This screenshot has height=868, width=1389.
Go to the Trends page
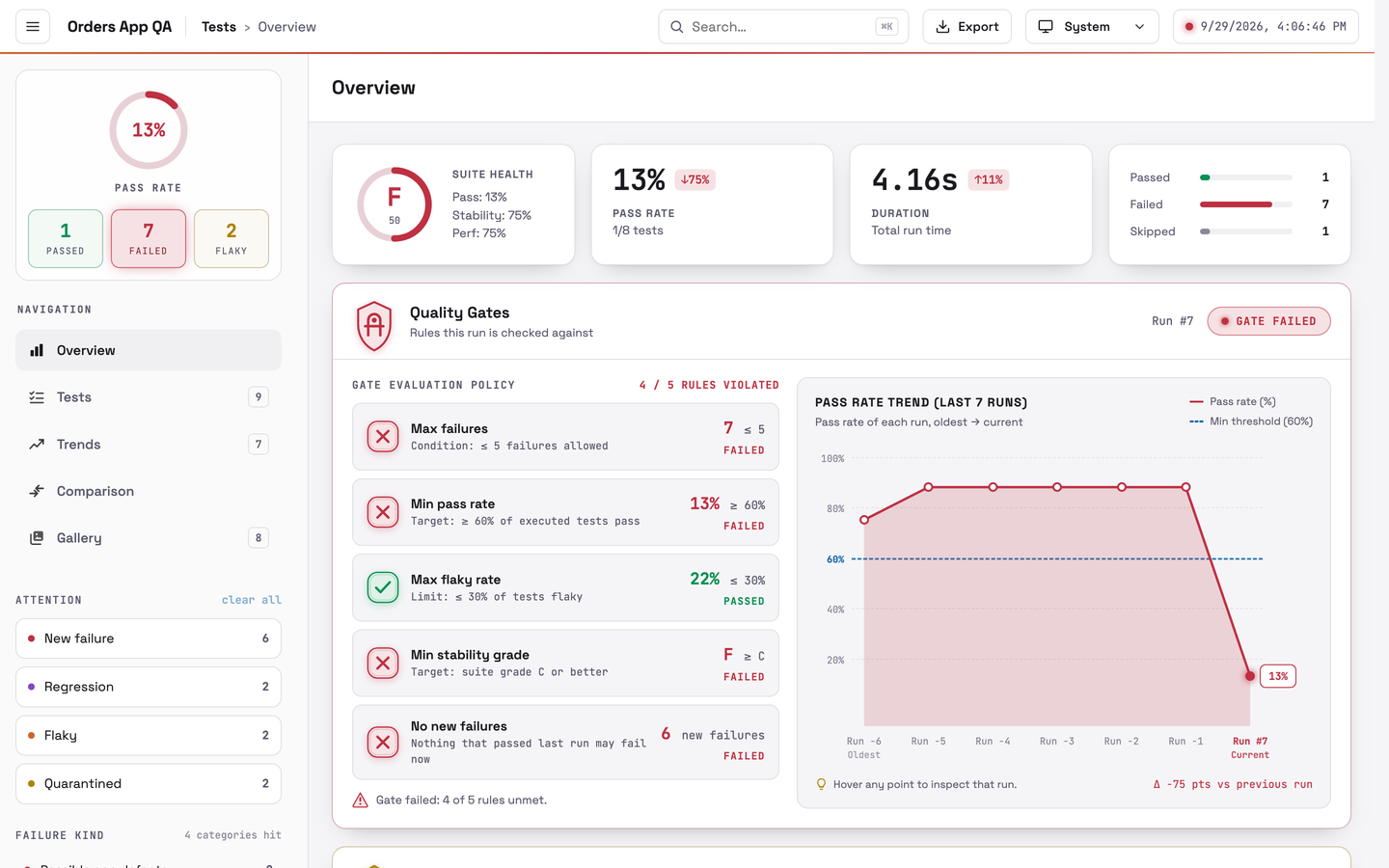[149, 445]
